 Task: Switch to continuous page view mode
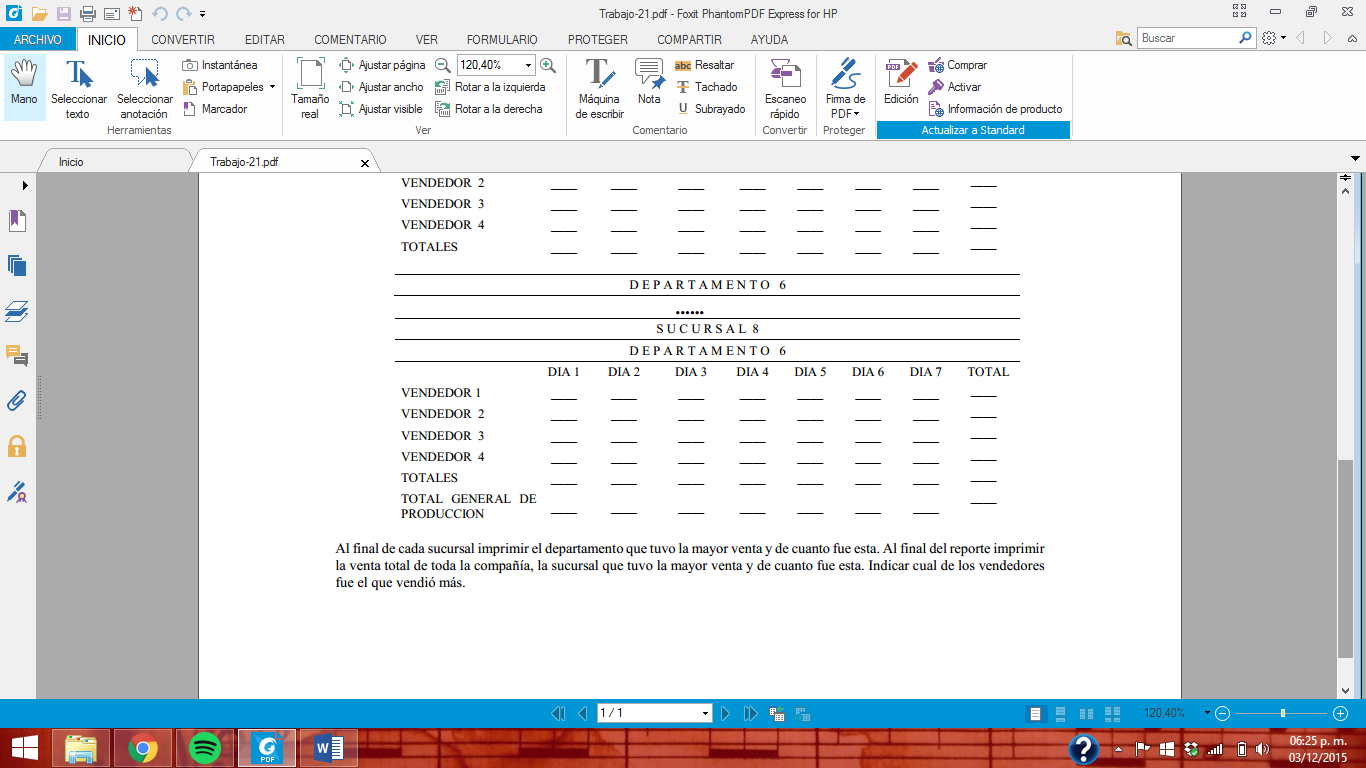tap(1060, 714)
